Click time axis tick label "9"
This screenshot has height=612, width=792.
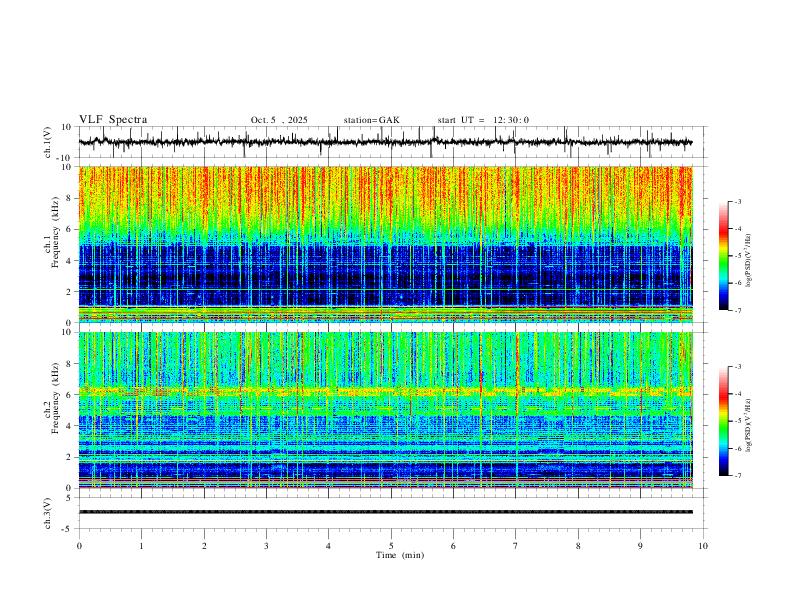tap(640, 546)
